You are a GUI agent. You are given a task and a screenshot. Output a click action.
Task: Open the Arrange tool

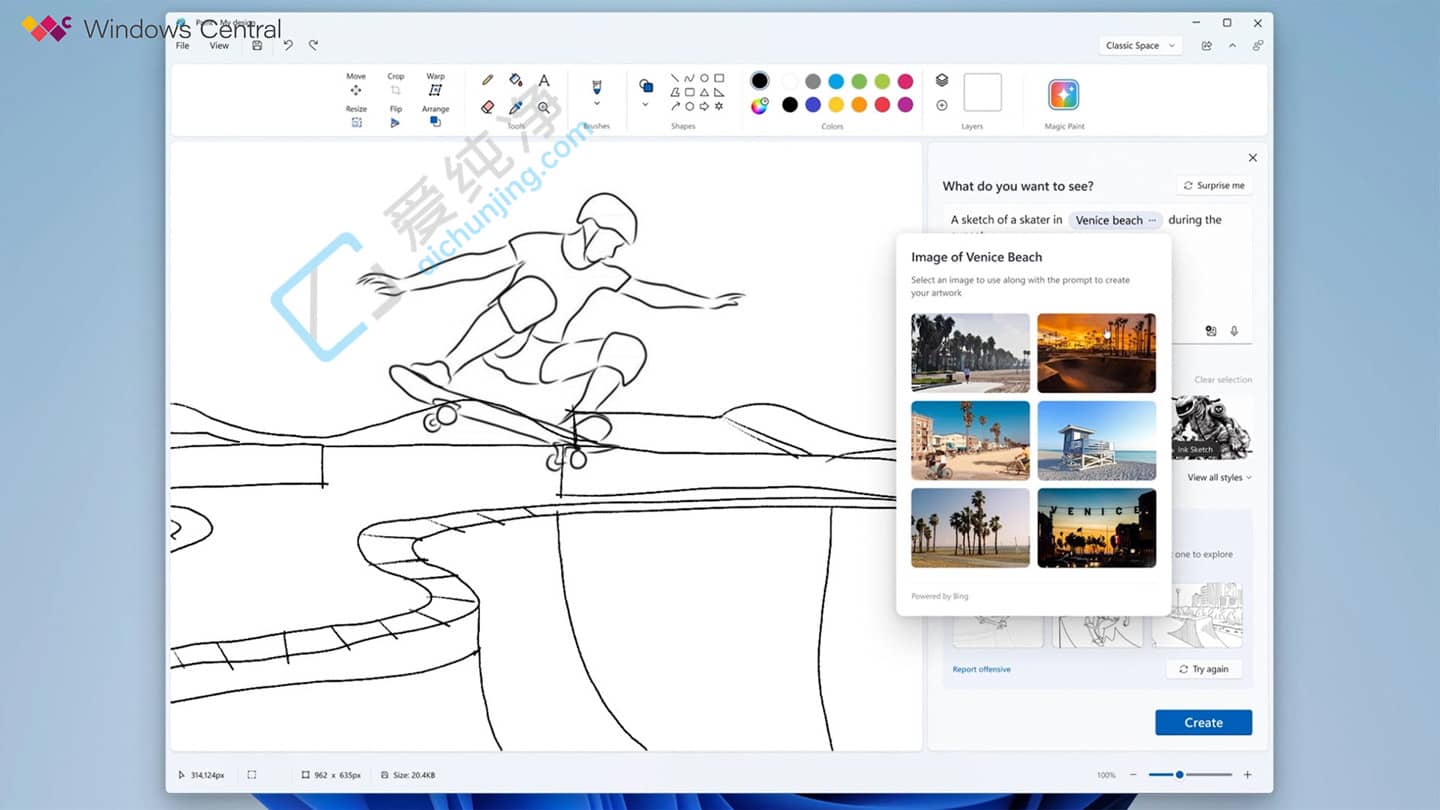pos(435,116)
